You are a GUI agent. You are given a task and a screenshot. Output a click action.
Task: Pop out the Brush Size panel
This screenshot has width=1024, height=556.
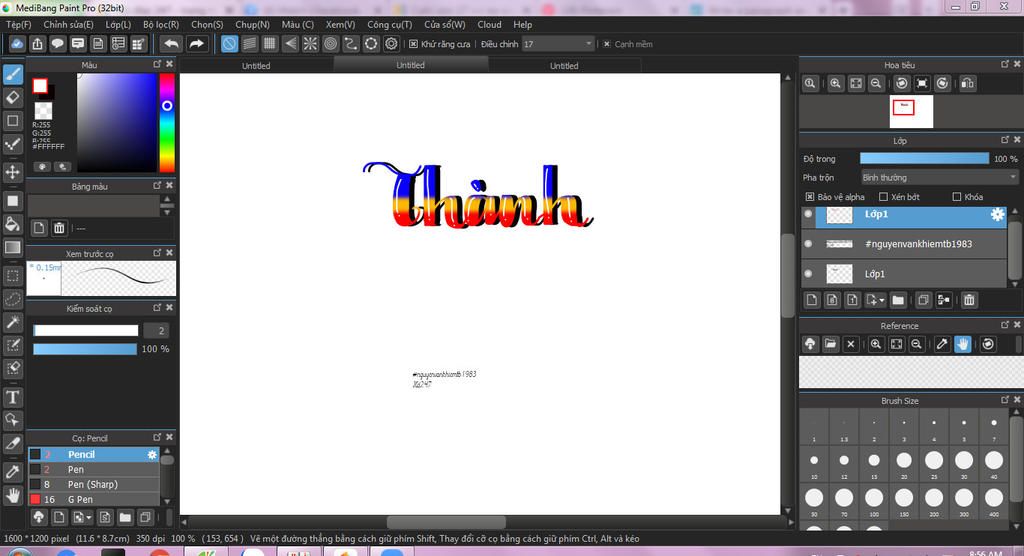point(1005,400)
